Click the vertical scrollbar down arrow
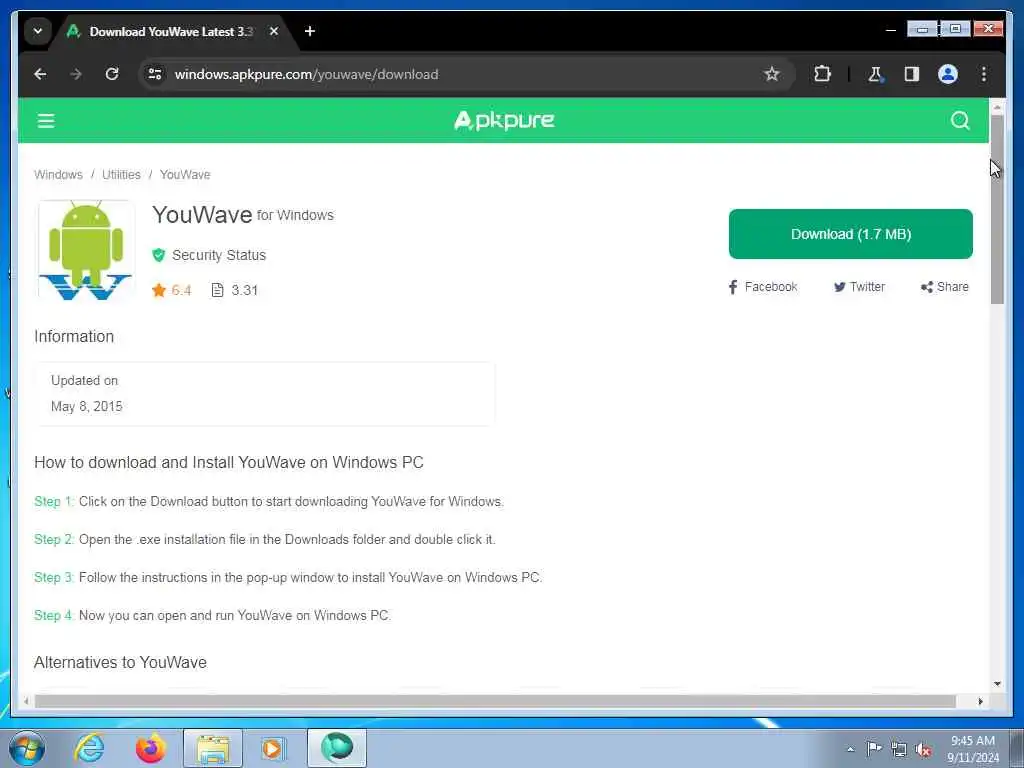This screenshot has width=1024, height=768. click(x=997, y=684)
